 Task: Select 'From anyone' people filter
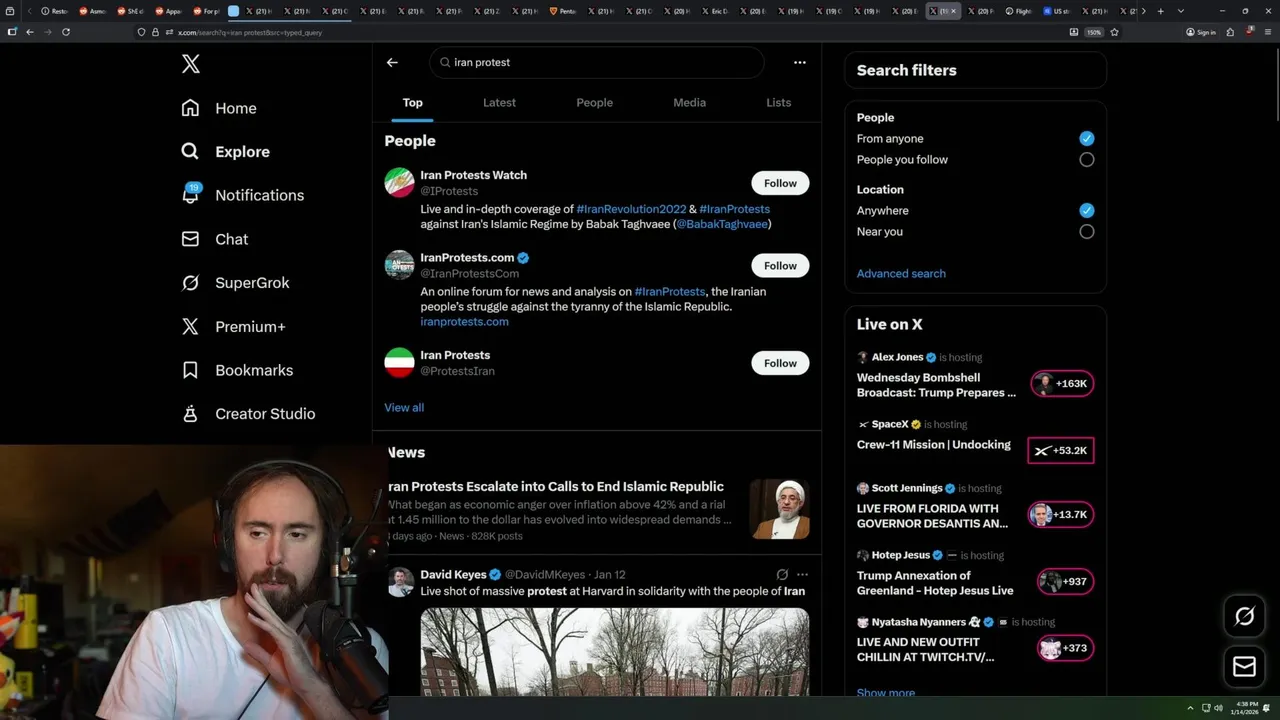click(x=1087, y=139)
